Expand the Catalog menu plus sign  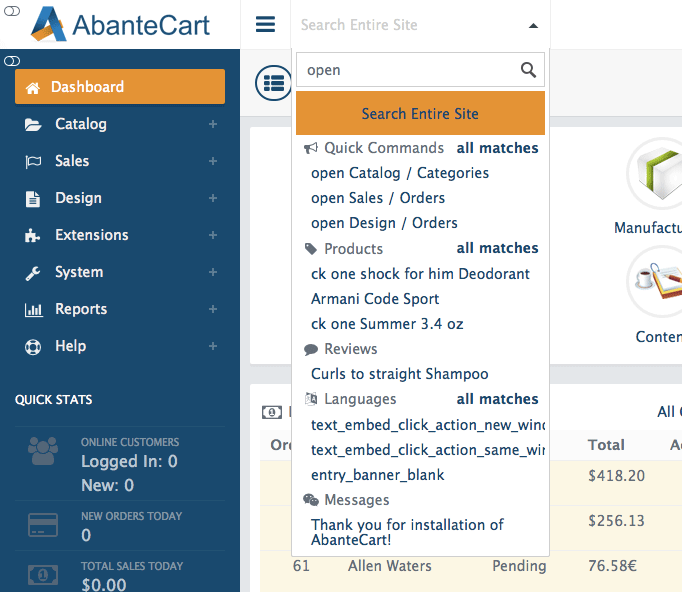click(213, 124)
